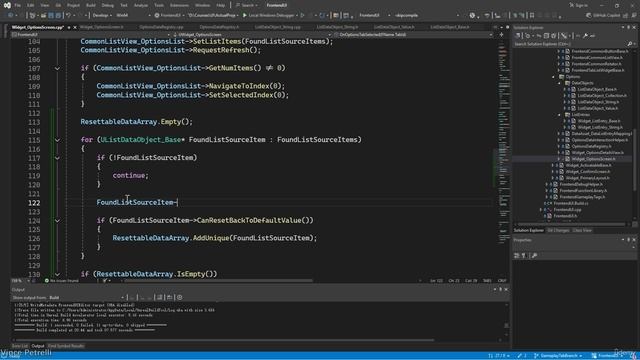
Task: Open the UWidget_OptionsScreen class navigation dropdown
Action: 252,35
